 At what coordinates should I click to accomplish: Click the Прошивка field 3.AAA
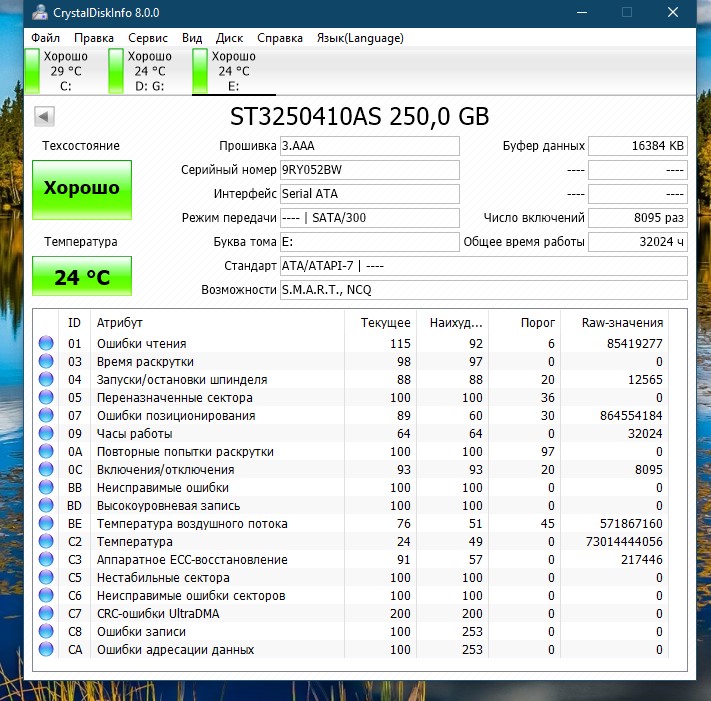click(370, 146)
